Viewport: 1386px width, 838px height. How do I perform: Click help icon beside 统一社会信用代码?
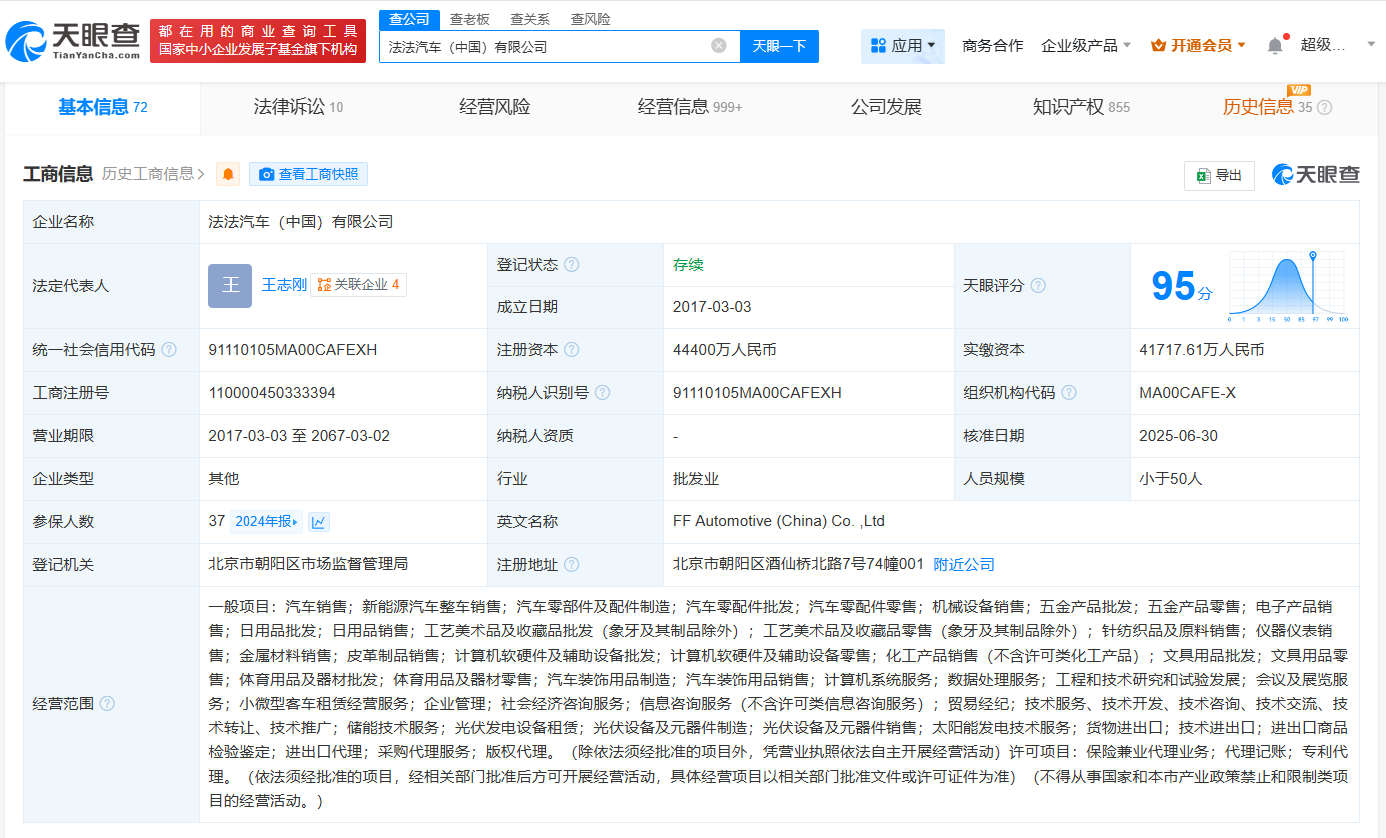(x=169, y=350)
